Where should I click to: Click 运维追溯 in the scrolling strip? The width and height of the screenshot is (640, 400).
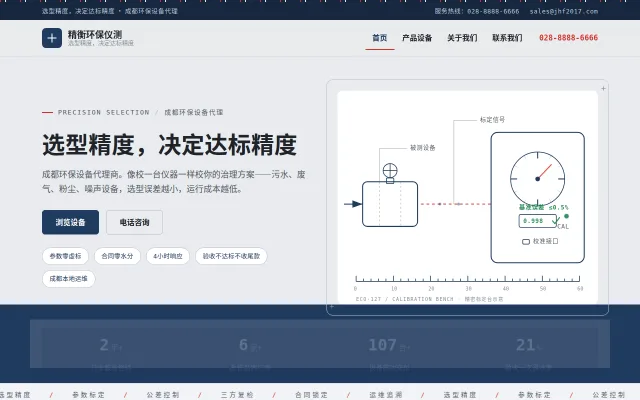point(386,395)
